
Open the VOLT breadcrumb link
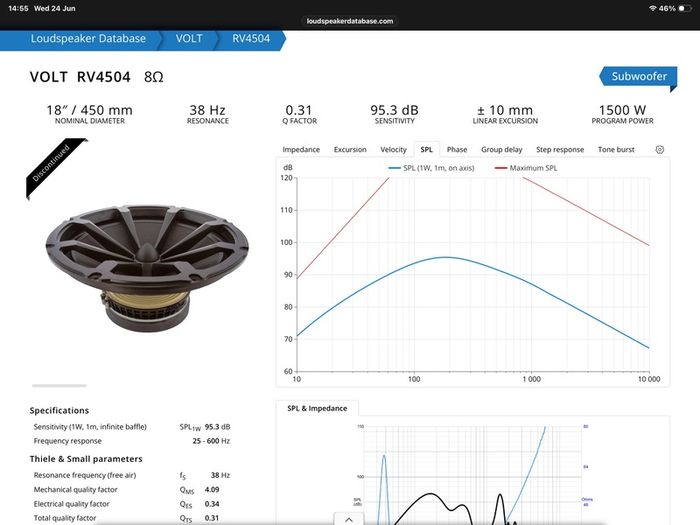coord(189,39)
